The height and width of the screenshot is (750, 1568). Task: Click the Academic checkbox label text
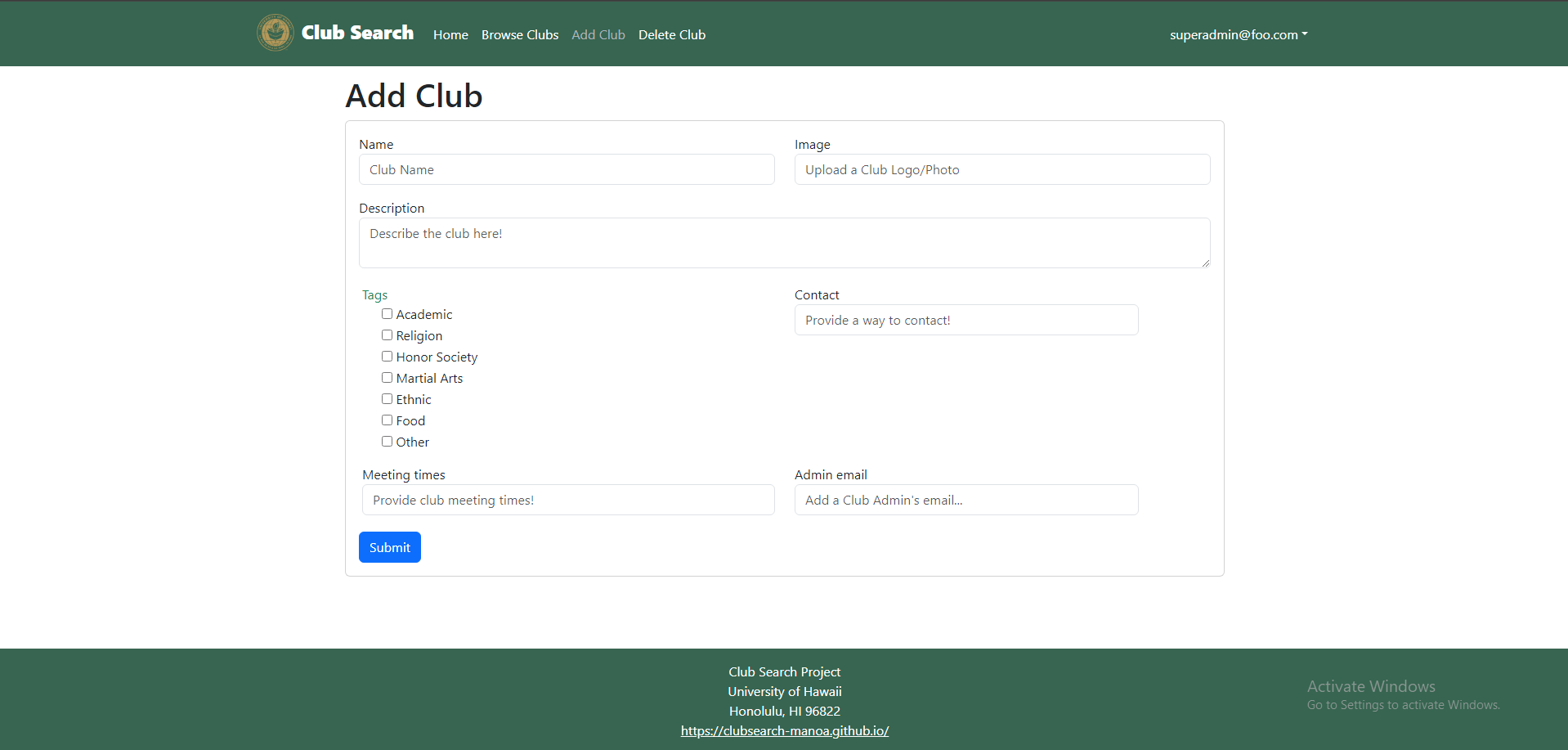click(424, 314)
